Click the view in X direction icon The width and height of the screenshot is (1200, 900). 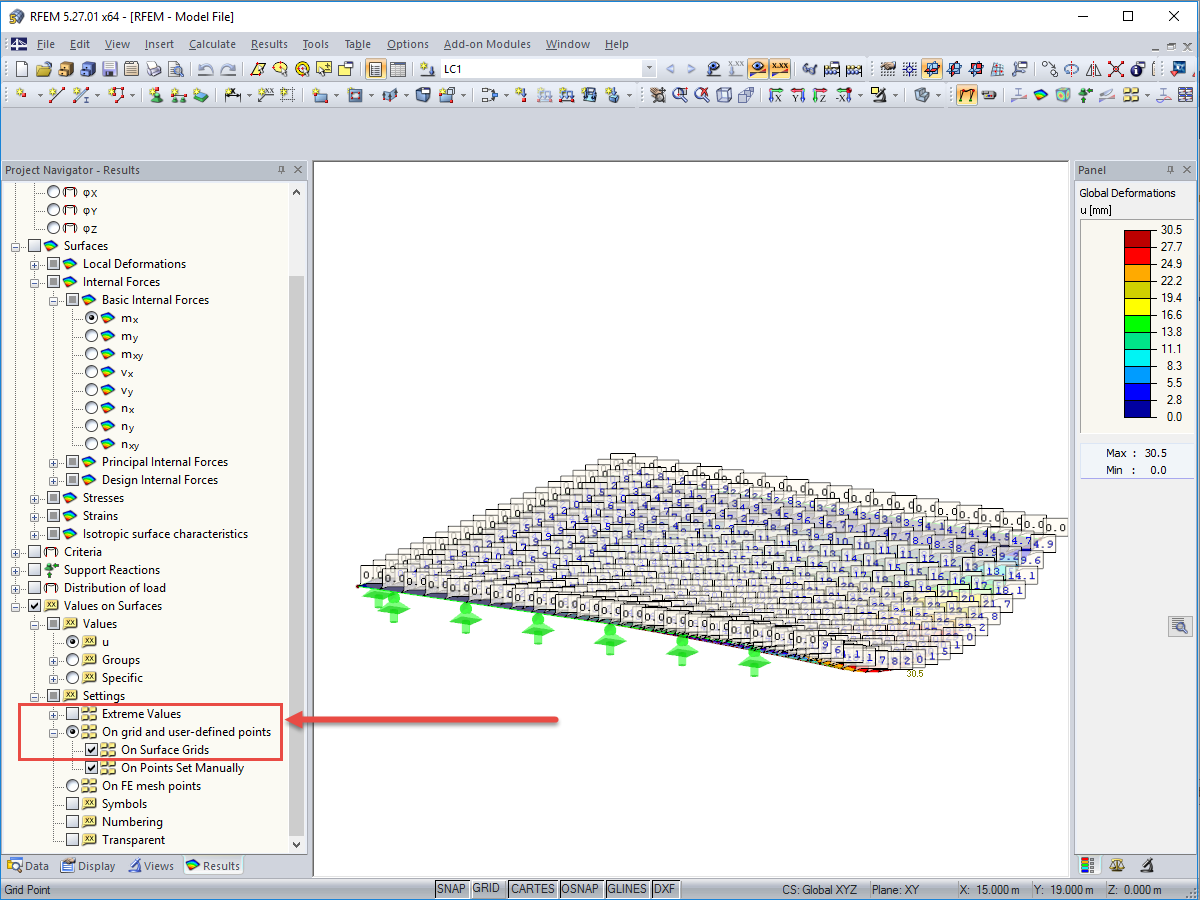pos(776,95)
